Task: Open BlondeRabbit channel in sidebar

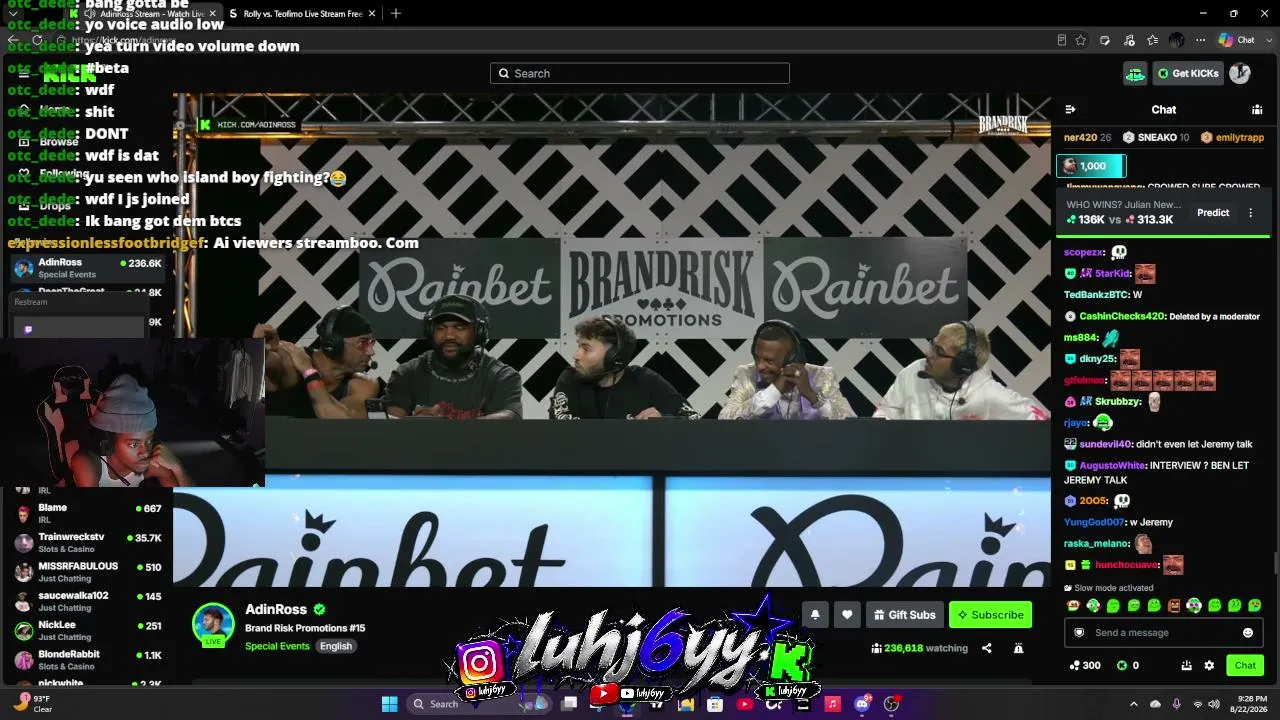Action: pyautogui.click(x=88, y=660)
